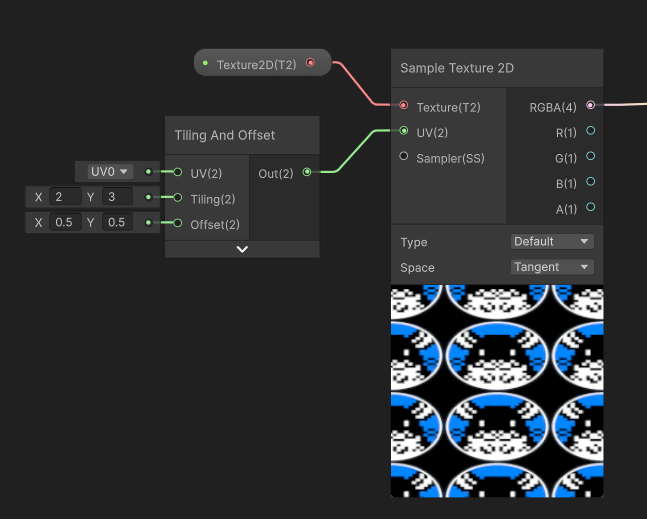
Task: Click the G(1) output port
Action: pyautogui.click(x=590, y=156)
